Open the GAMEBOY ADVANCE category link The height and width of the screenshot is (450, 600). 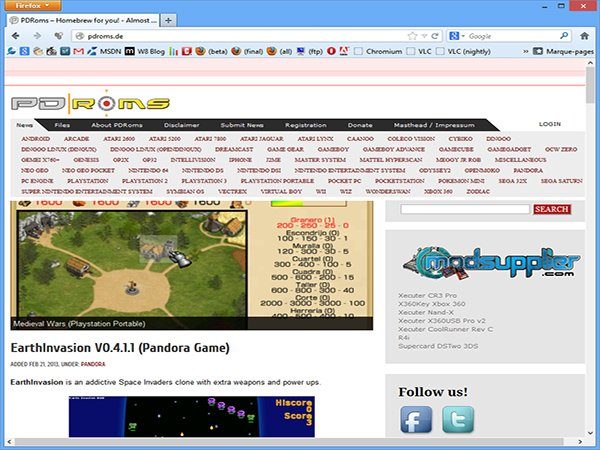click(x=394, y=149)
